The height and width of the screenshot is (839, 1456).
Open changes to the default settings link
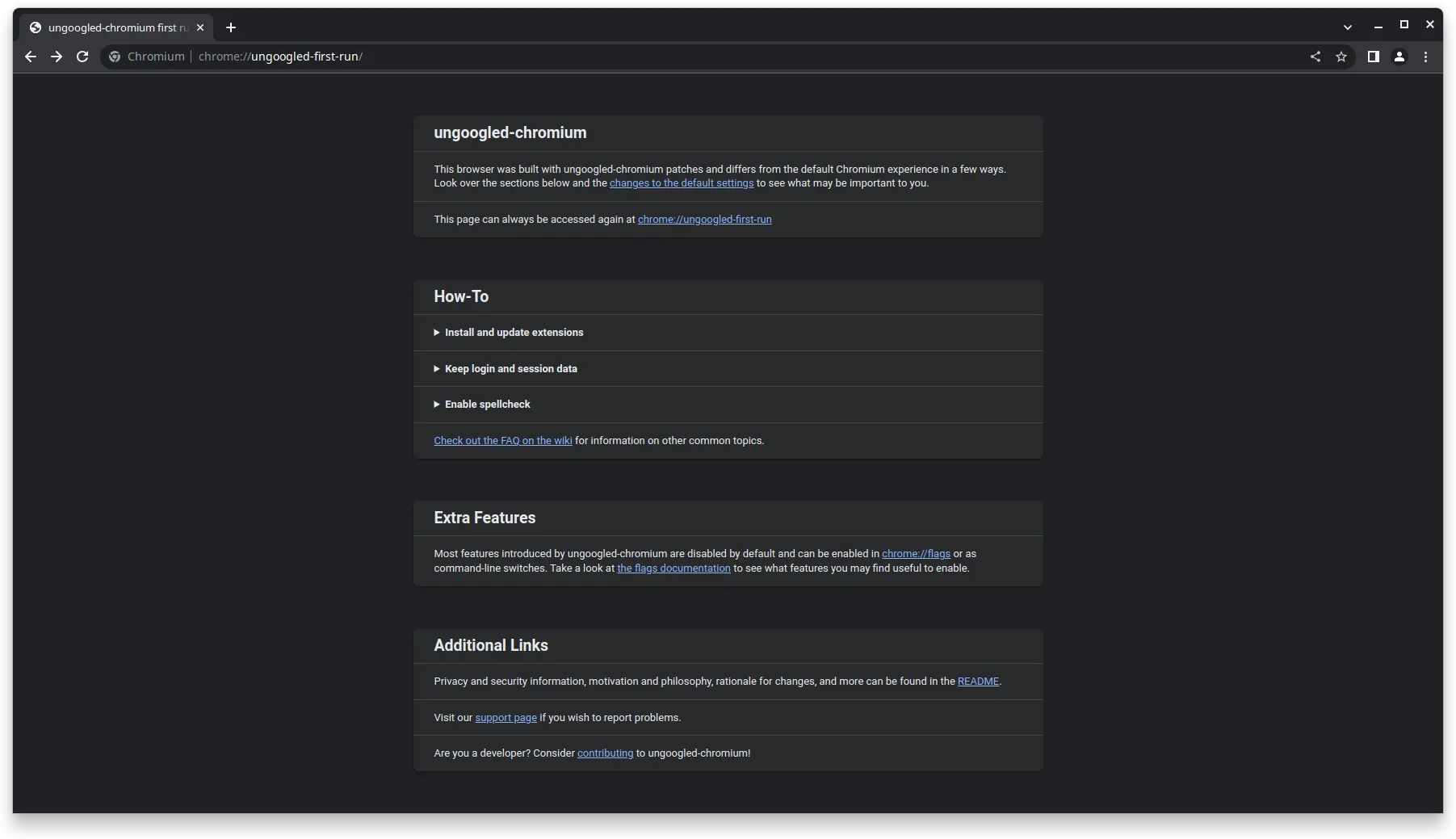[x=681, y=183]
